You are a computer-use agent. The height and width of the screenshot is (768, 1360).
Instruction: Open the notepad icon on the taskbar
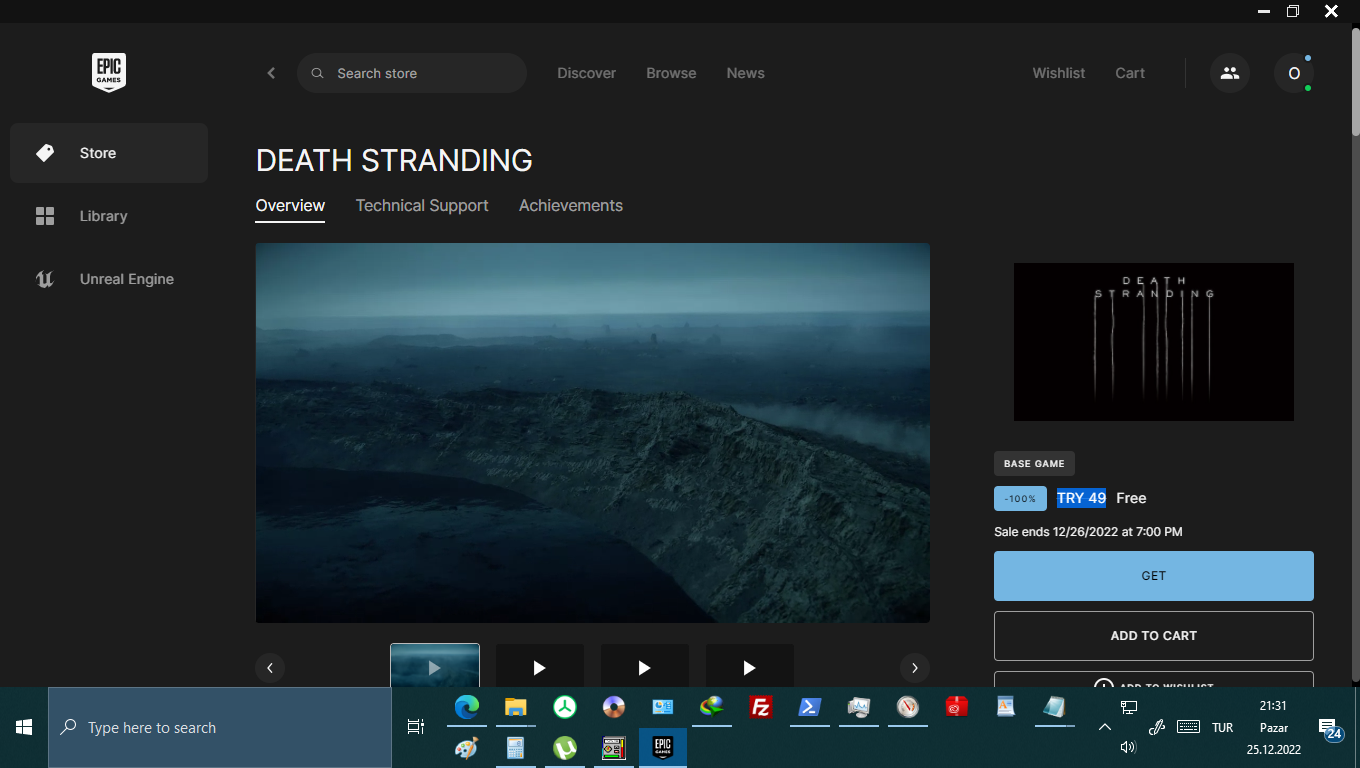[1055, 708]
